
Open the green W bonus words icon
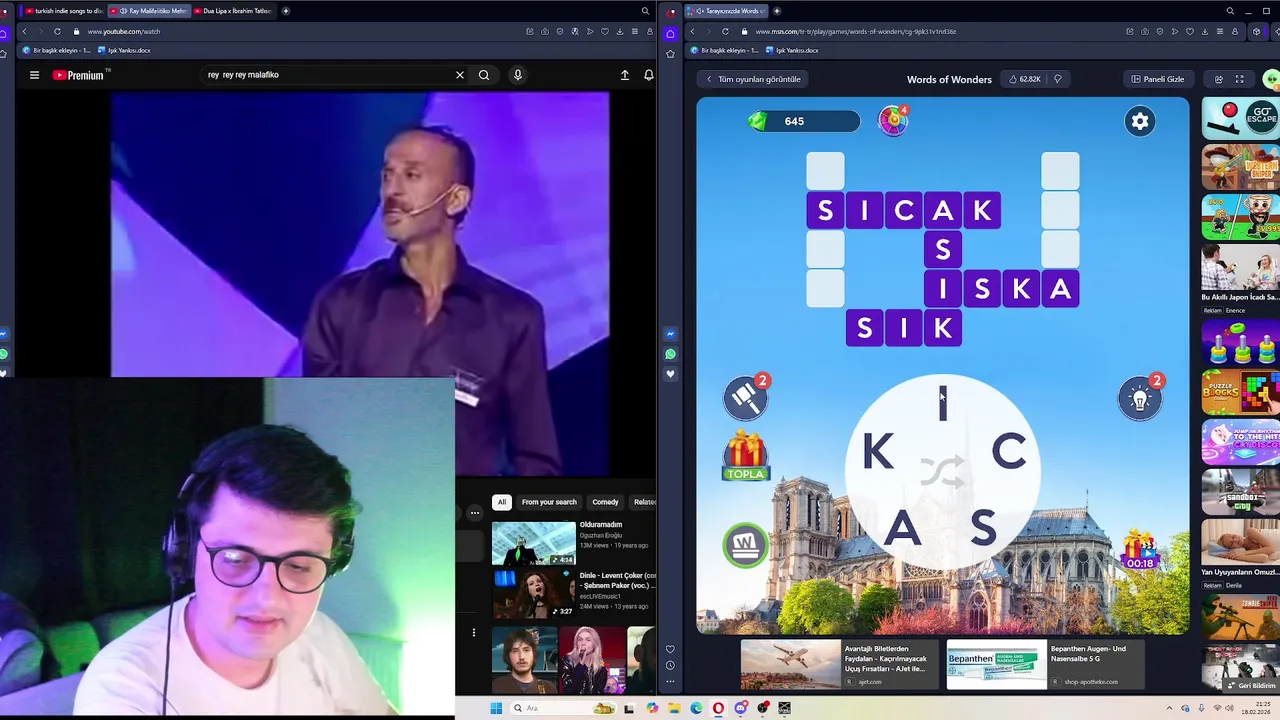click(x=744, y=544)
